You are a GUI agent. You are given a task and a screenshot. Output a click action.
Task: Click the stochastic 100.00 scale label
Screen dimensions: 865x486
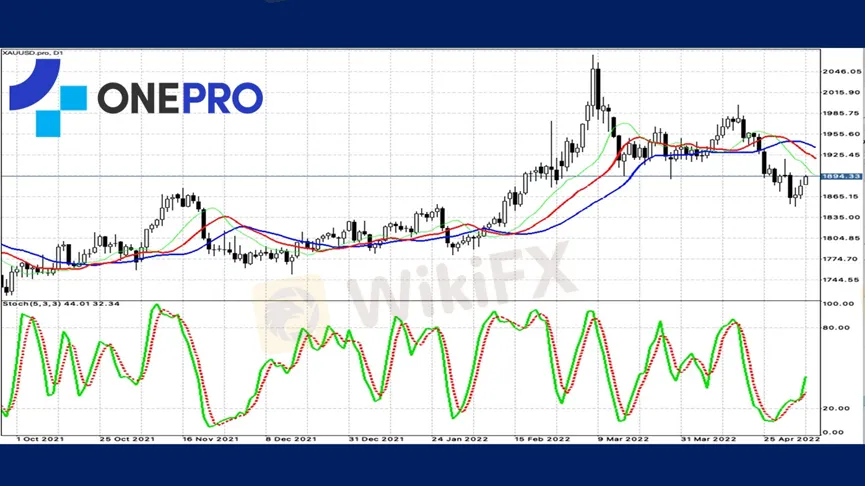837,302
